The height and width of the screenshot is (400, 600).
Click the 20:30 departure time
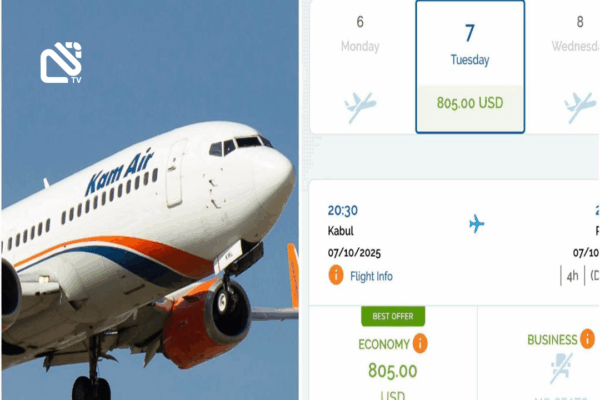[x=342, y=211]
